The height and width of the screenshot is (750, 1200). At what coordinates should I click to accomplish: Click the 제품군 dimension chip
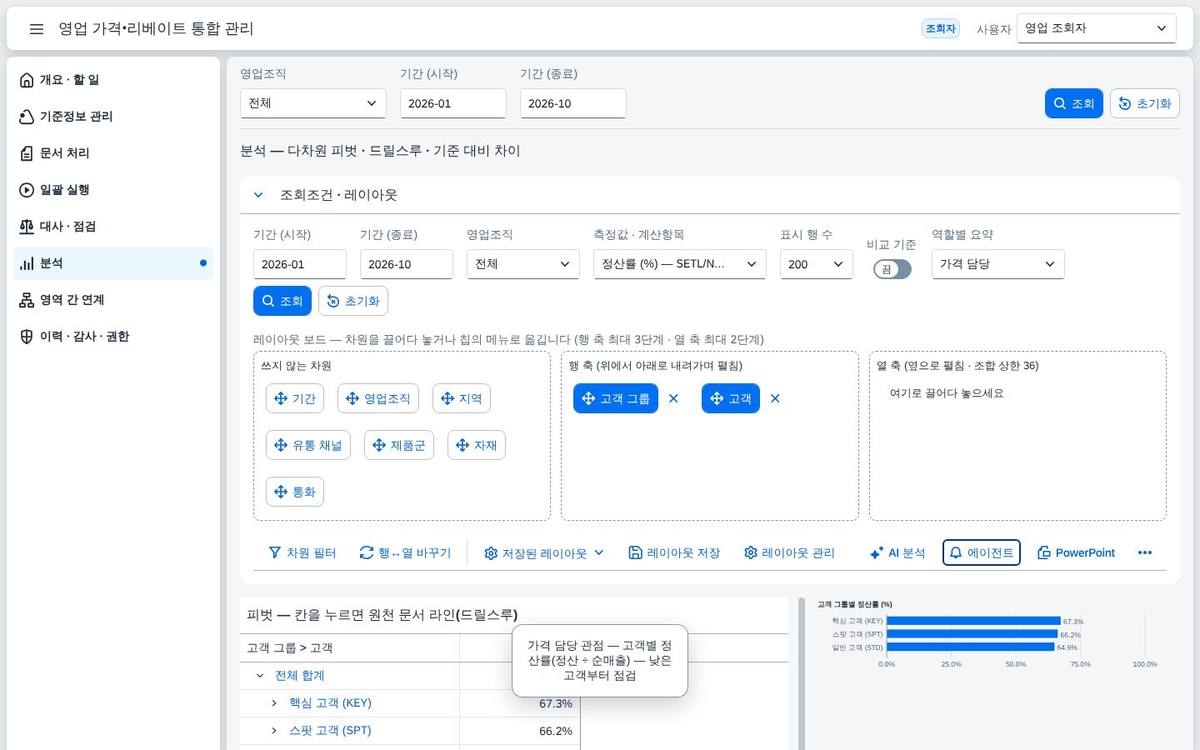point(399,445)
